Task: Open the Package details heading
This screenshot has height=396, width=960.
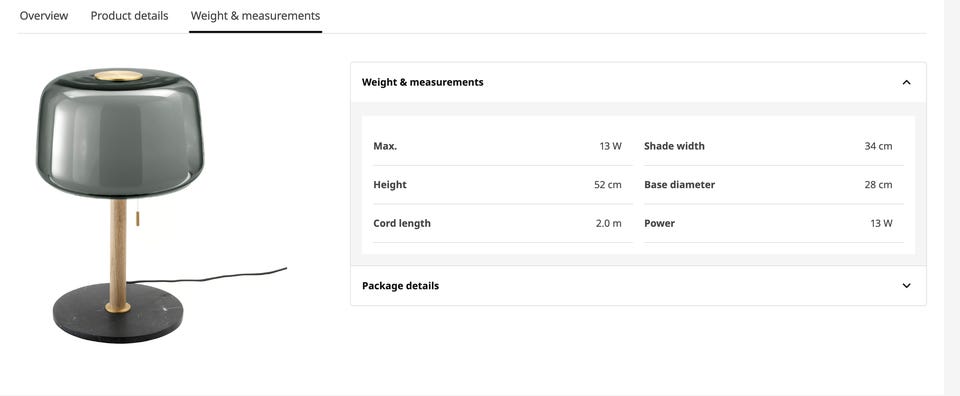Action: point(400,286)
